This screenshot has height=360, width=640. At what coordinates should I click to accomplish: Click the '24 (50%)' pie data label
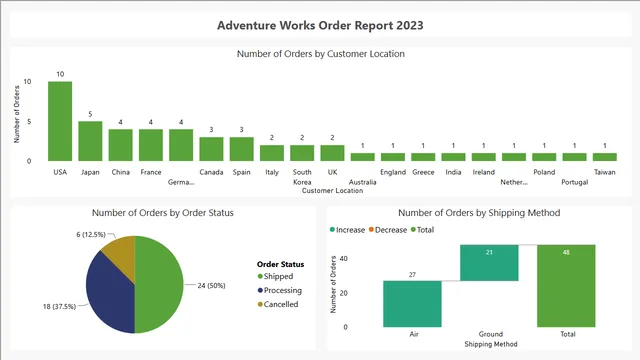coord(211,286)
